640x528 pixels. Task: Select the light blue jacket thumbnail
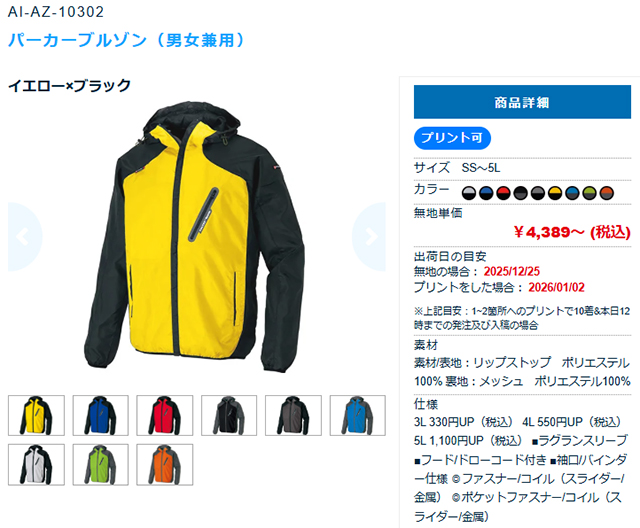358,415
